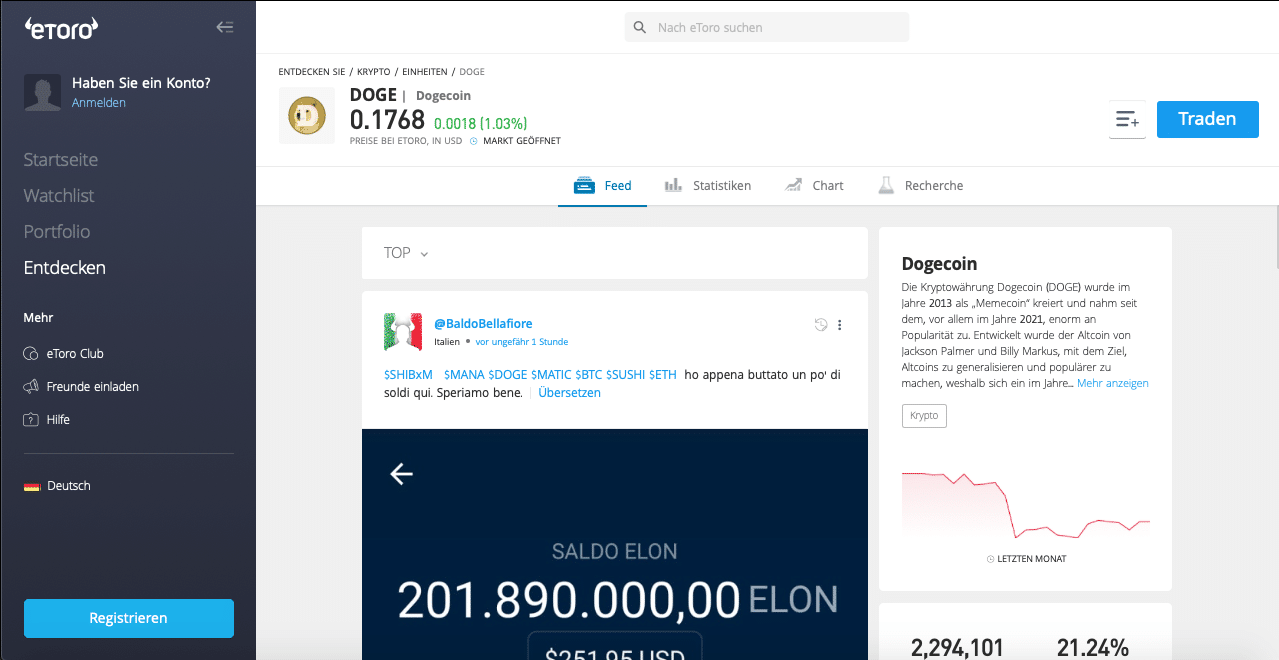Open the @BaldoBellafiore username link
This screenshot has width=1279, height=660.
[x=483, y=324]
